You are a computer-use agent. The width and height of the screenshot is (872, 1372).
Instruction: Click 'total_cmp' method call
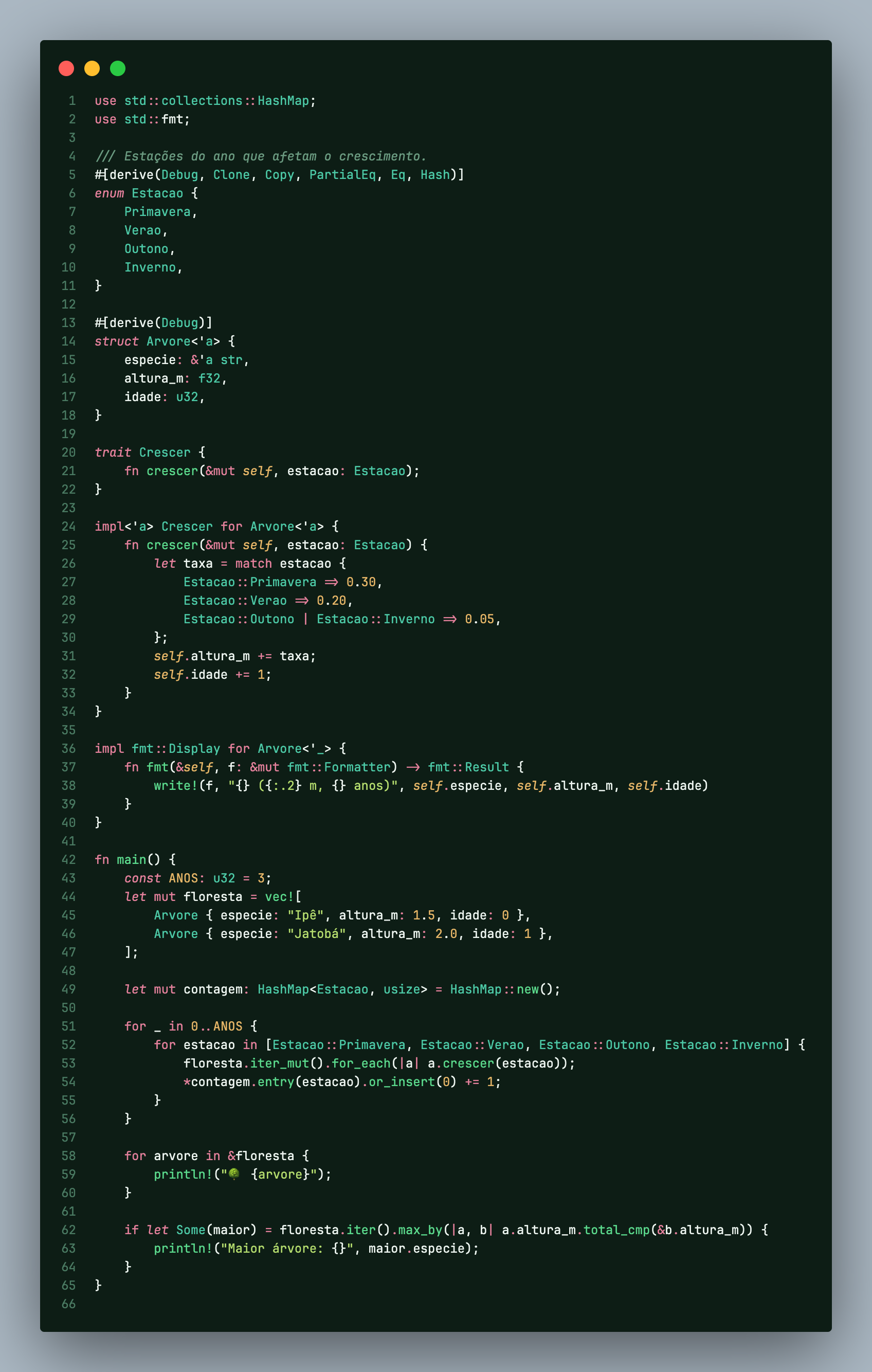(616, 1230)
